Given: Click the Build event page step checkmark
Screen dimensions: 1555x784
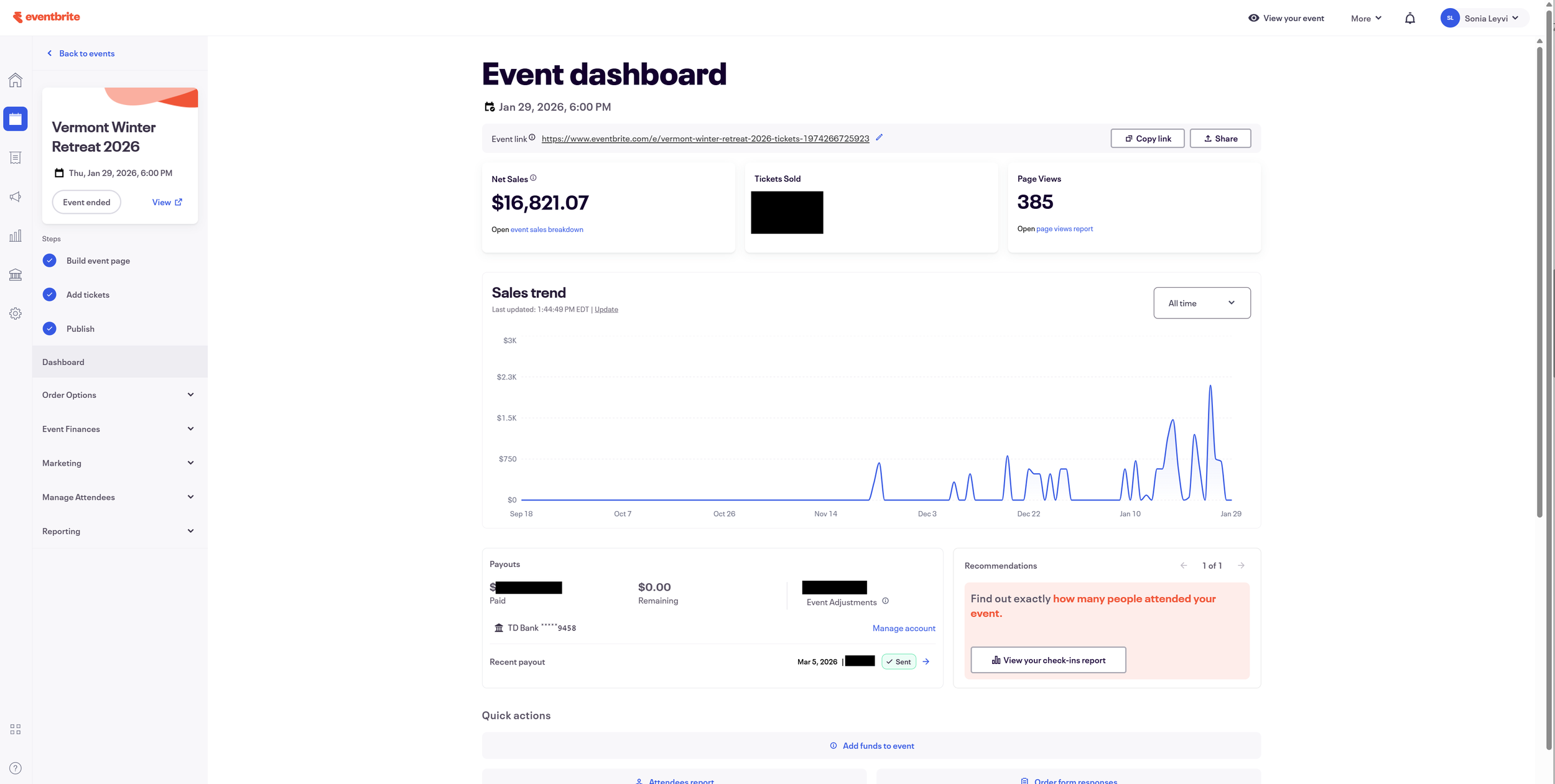Looking at the screenshot, I should 50,261.
